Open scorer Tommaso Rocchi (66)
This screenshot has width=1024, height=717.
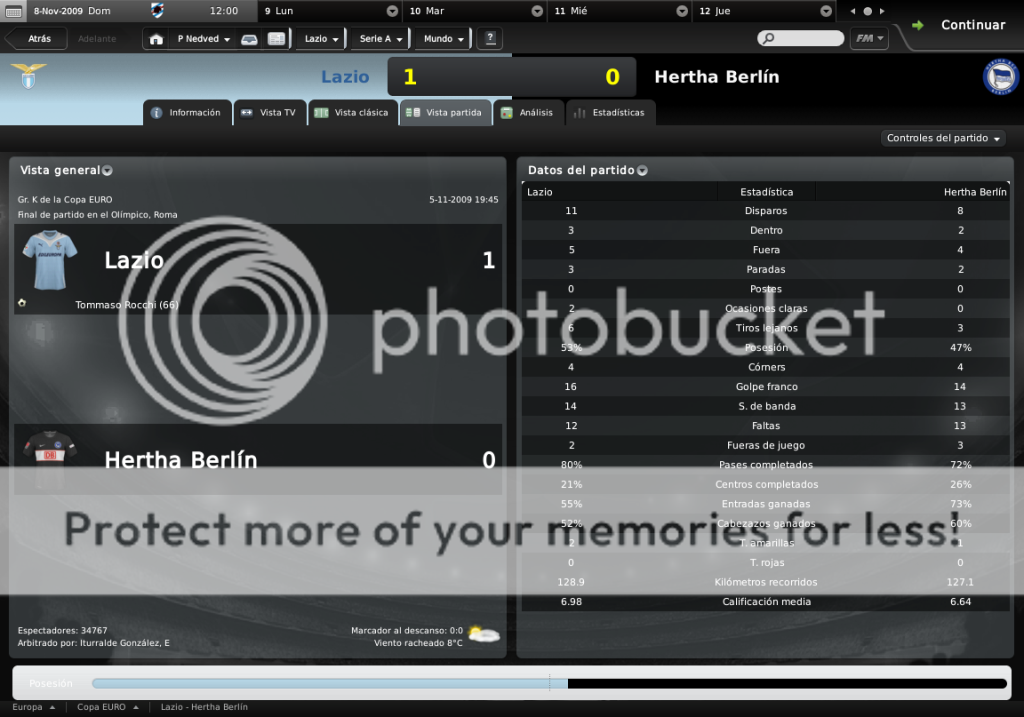point(127,305)
